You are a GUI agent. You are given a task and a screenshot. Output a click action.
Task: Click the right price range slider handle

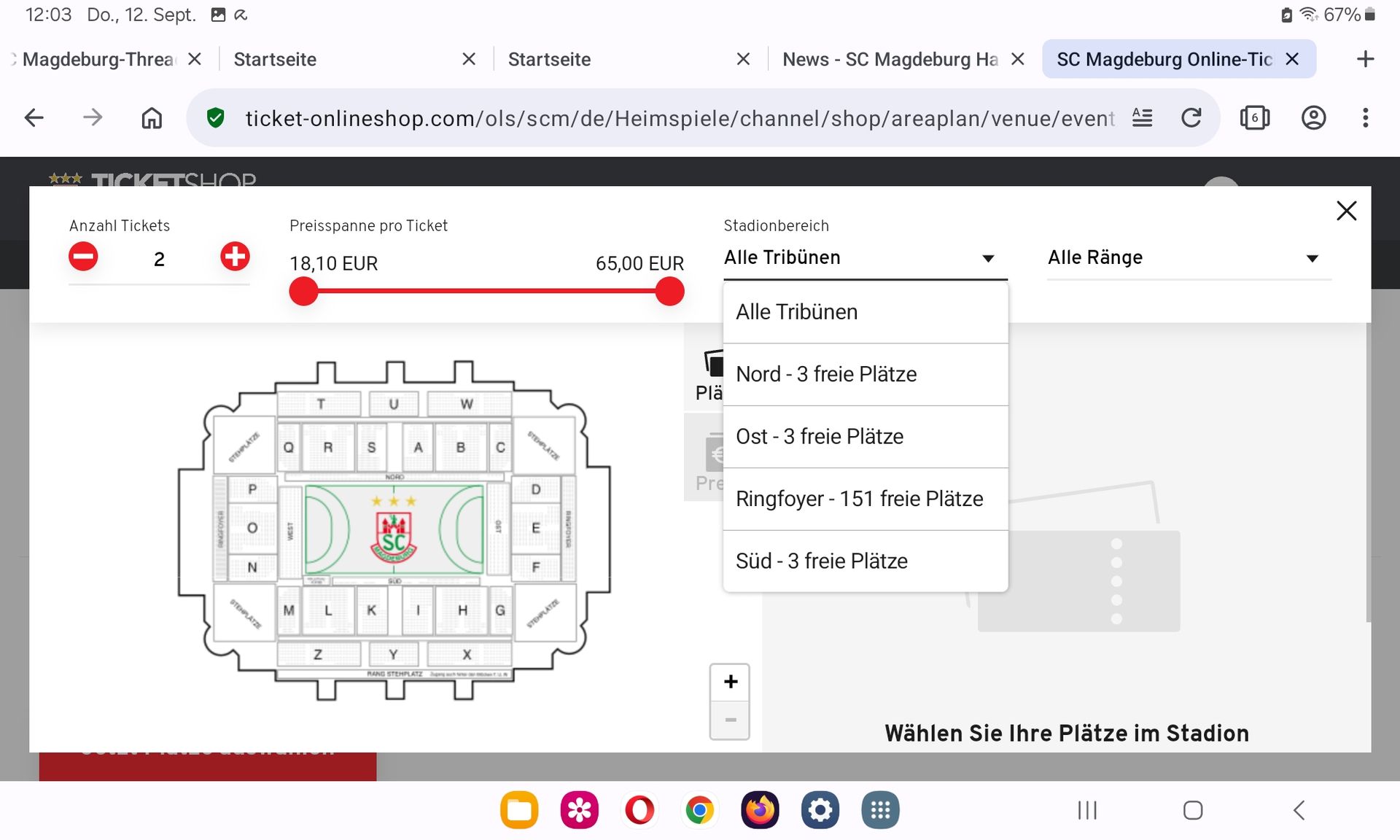(x=669, y=292)
